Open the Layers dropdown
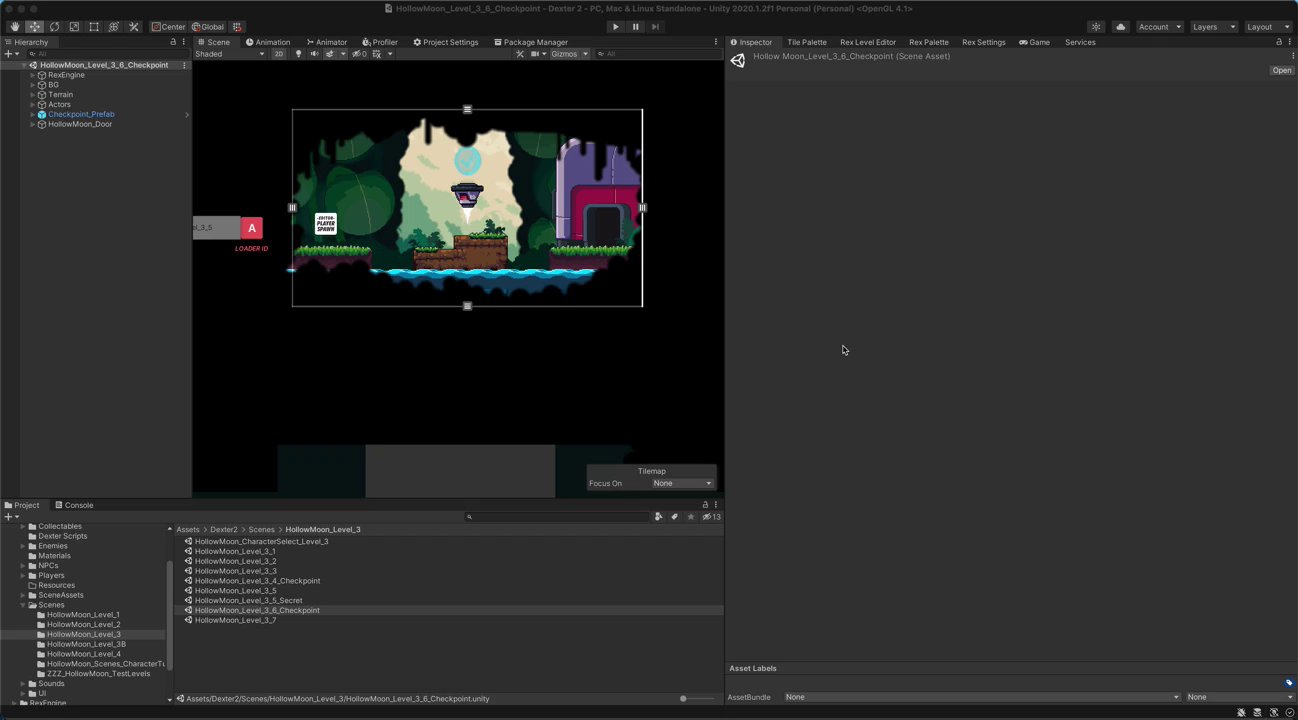1298x720 pixels. (x=1214, y=27)
